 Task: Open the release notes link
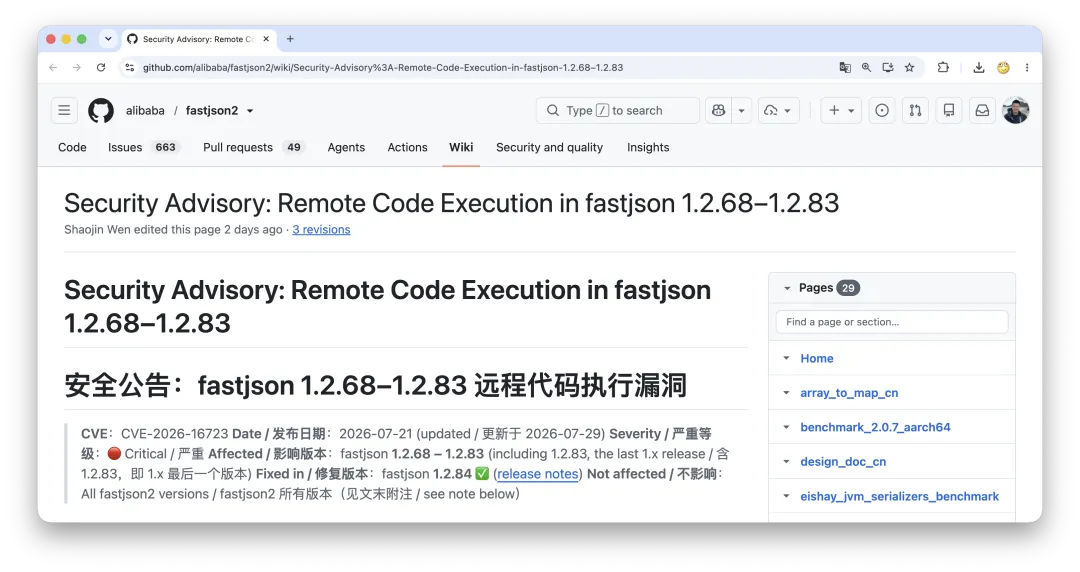tap(537, 474)
